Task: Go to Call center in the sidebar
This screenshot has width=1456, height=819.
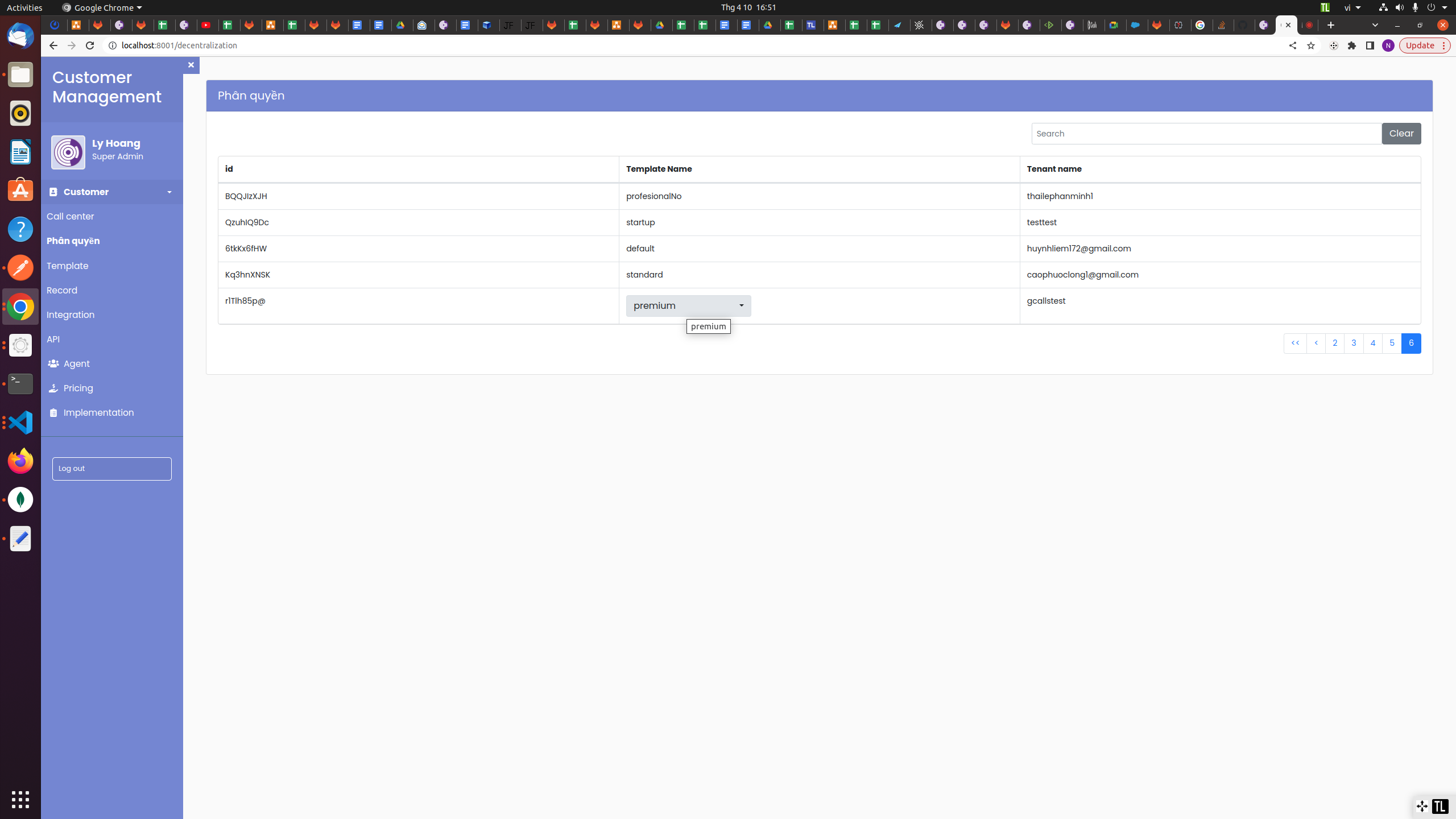Action: pyautogui.click(x=70, y=216)
